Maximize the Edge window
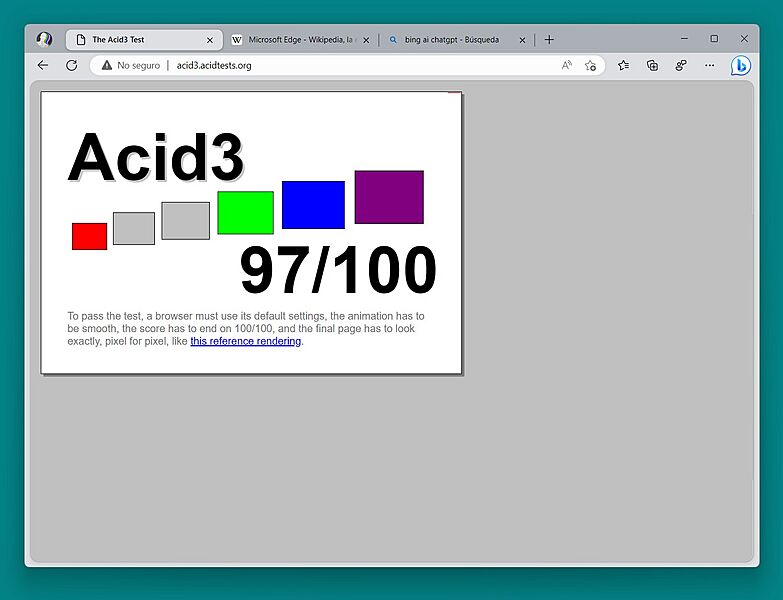783x600 pixels. tap(715, 38)
